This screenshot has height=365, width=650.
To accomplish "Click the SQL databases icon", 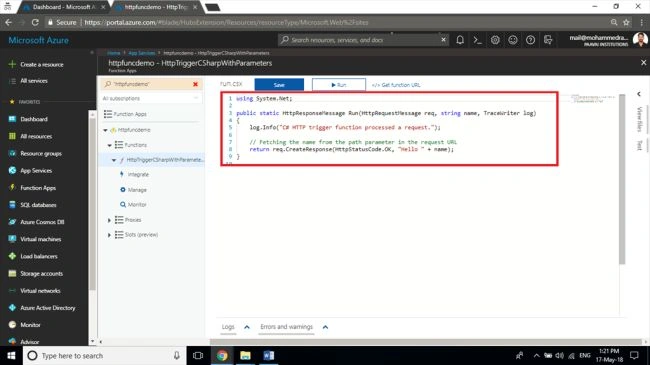I will [12, 205].
